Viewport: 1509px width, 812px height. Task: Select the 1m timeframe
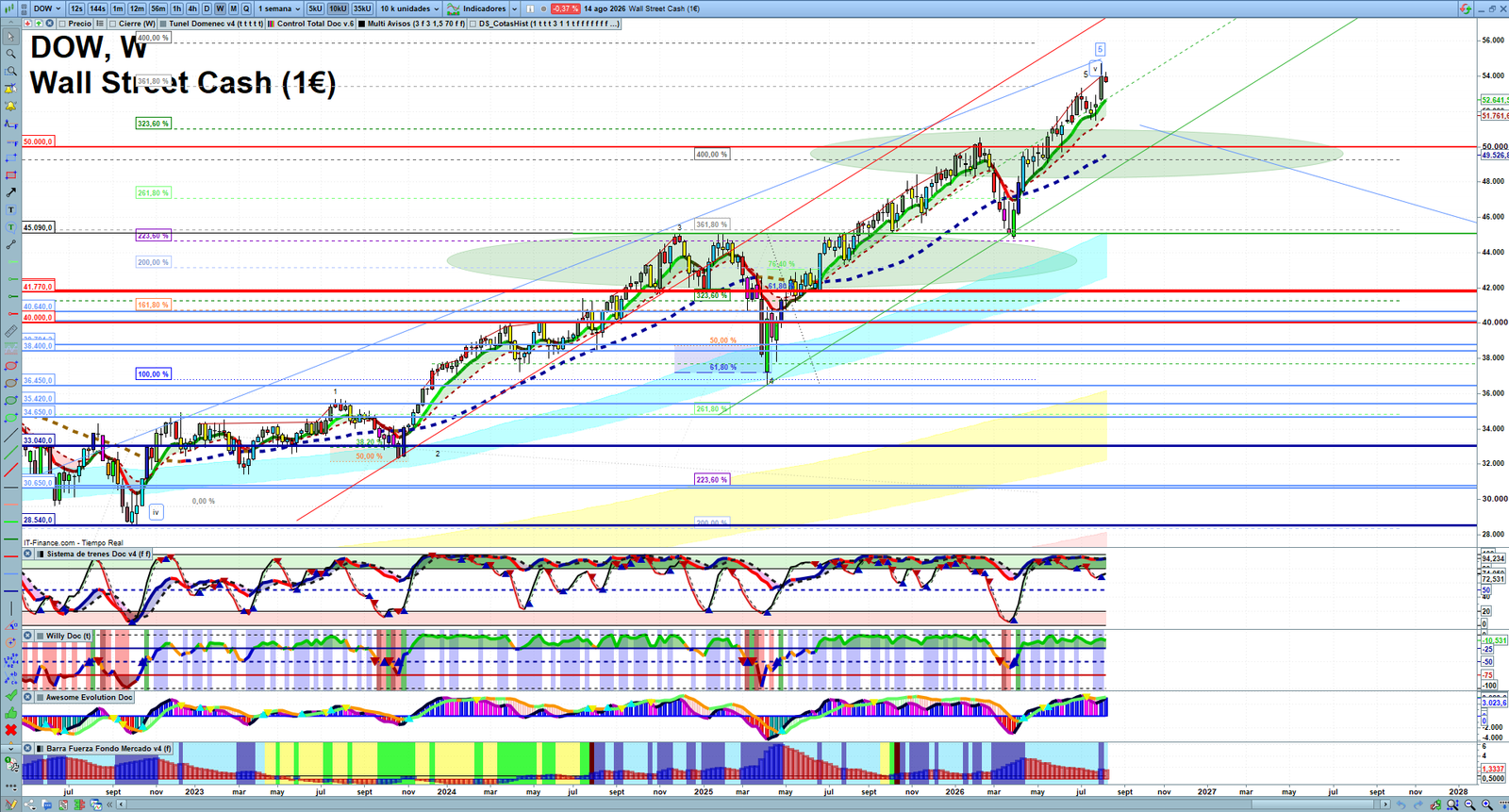click(118, 8)
